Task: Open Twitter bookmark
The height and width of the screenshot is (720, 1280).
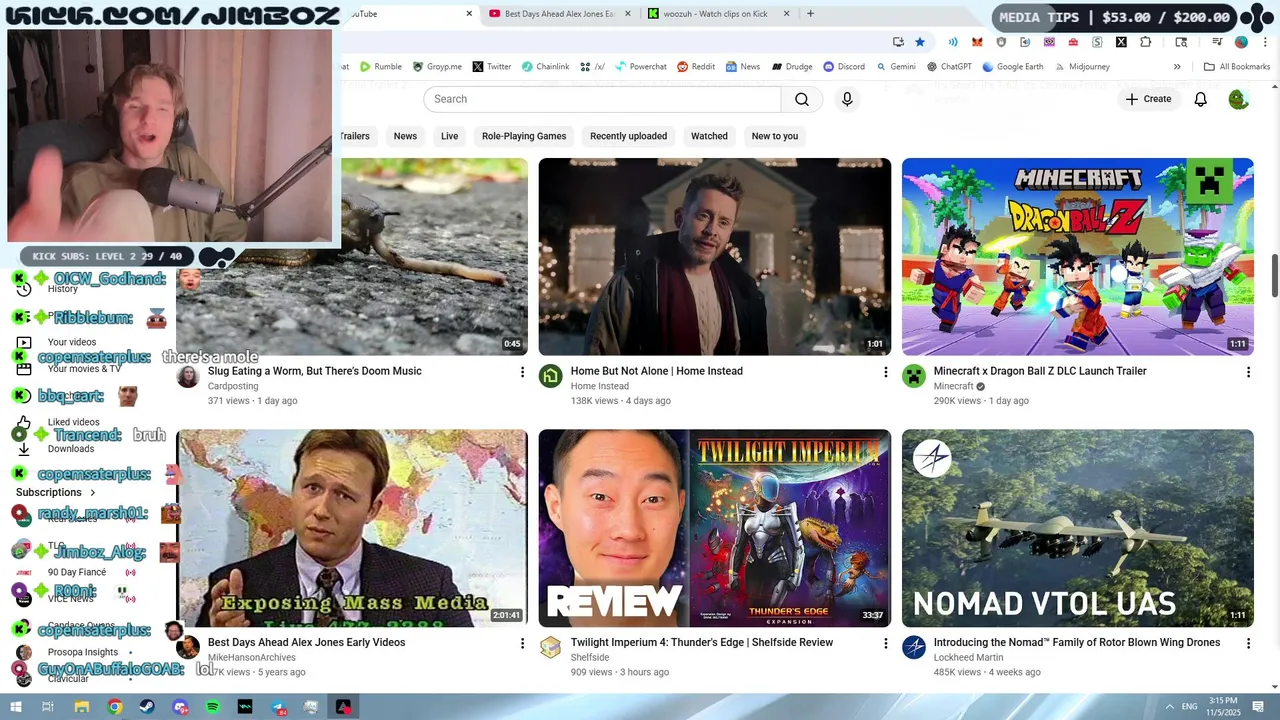Action: click(x=492, y=67)
